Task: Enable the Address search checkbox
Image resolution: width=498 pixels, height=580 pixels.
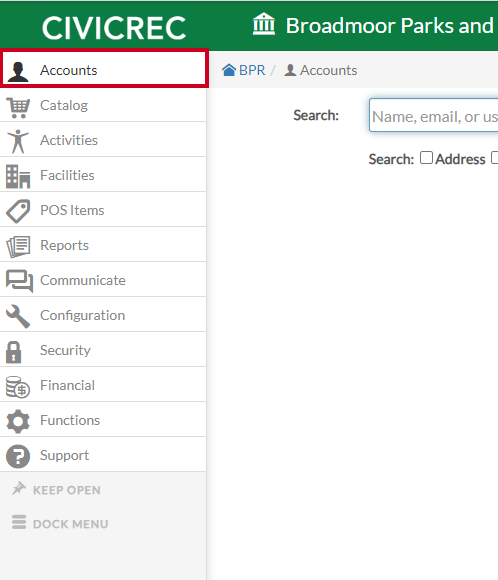Action: pos(426,158)
